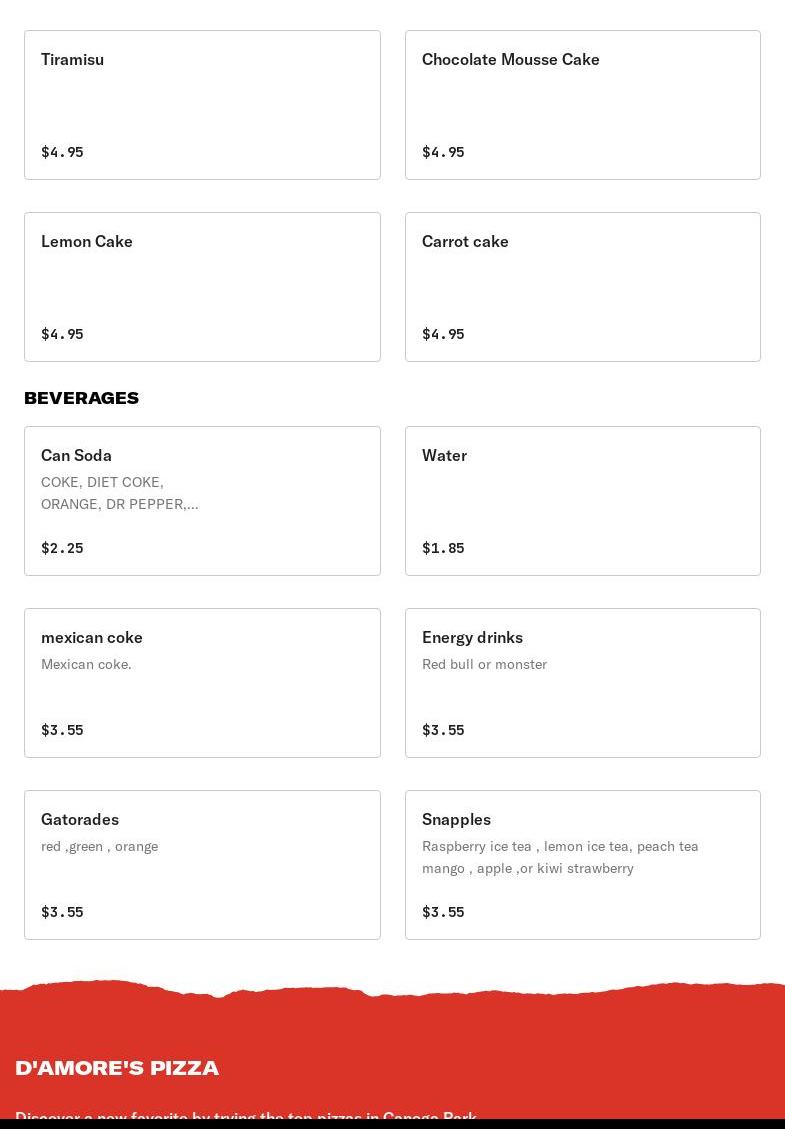Open the Tiramisu menu item card
Image resolution: width=785 pixels, height=1129 pixels.
202,105
